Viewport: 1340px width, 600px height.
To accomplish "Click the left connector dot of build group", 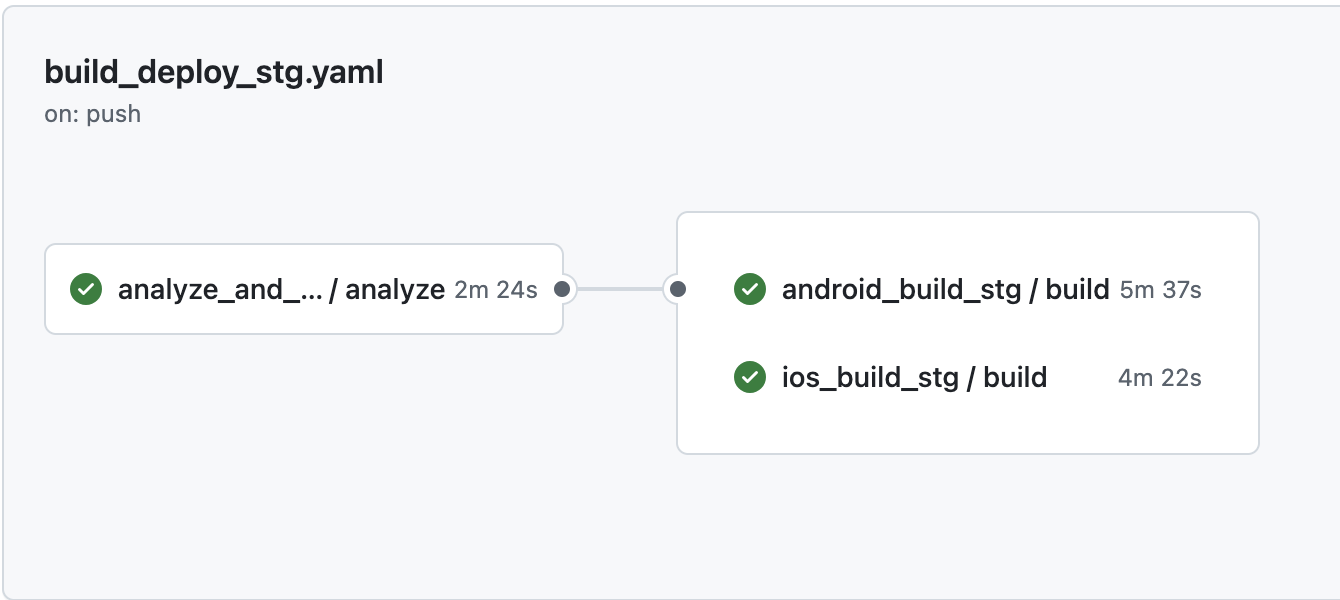I will coord(677,289).
